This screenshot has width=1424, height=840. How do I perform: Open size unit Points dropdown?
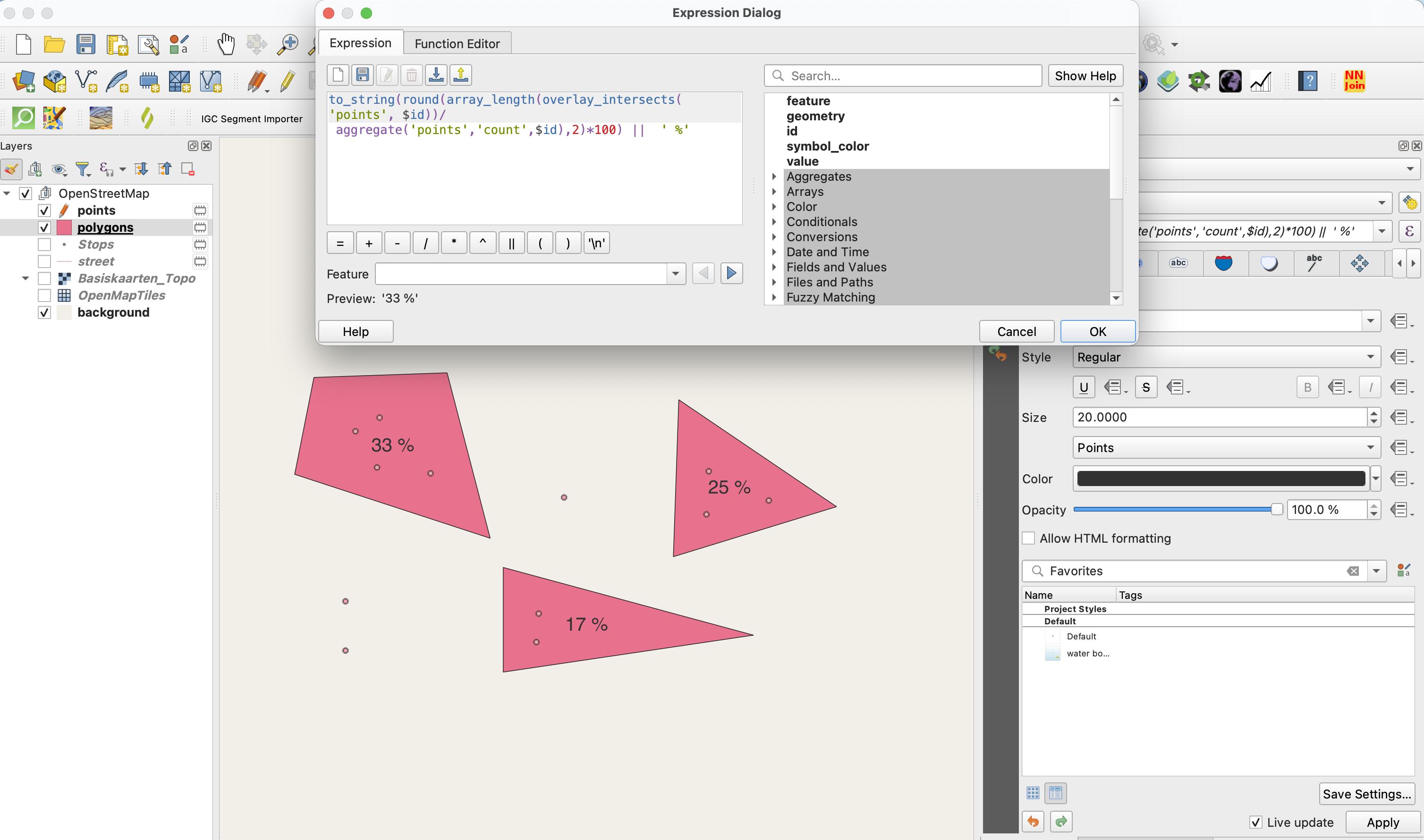(1226, 448)
